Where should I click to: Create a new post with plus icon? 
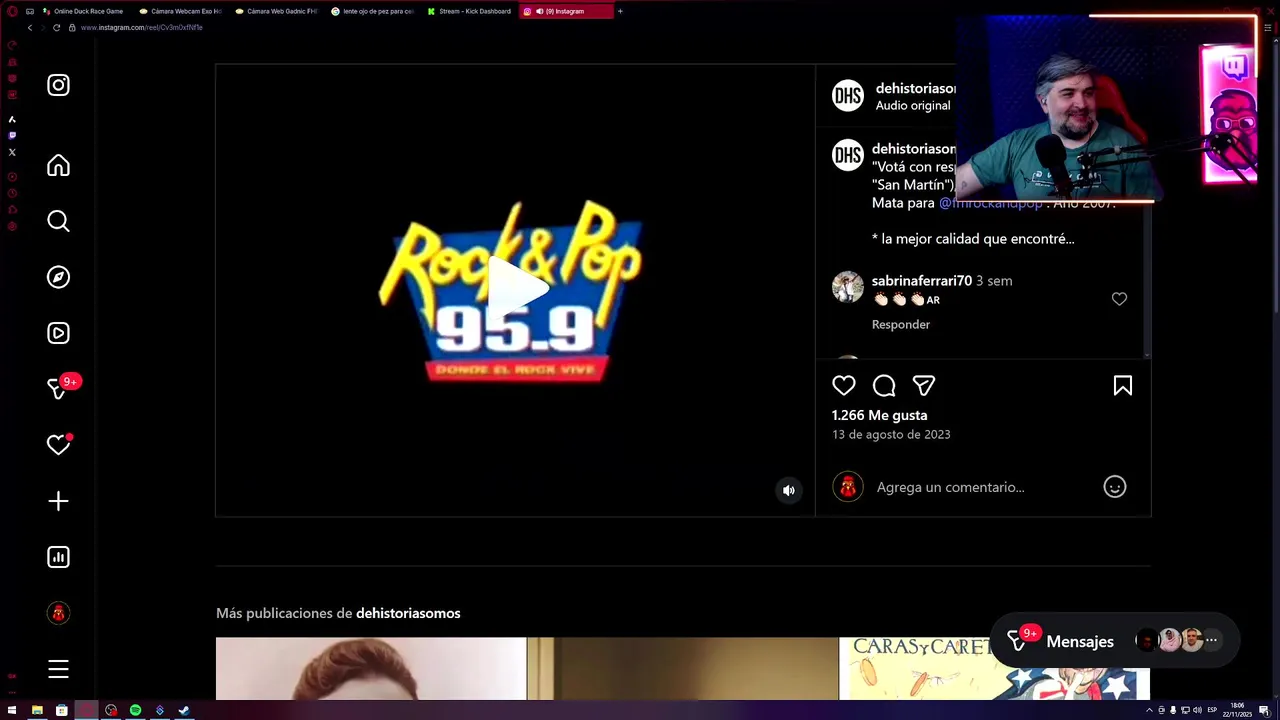58,501
